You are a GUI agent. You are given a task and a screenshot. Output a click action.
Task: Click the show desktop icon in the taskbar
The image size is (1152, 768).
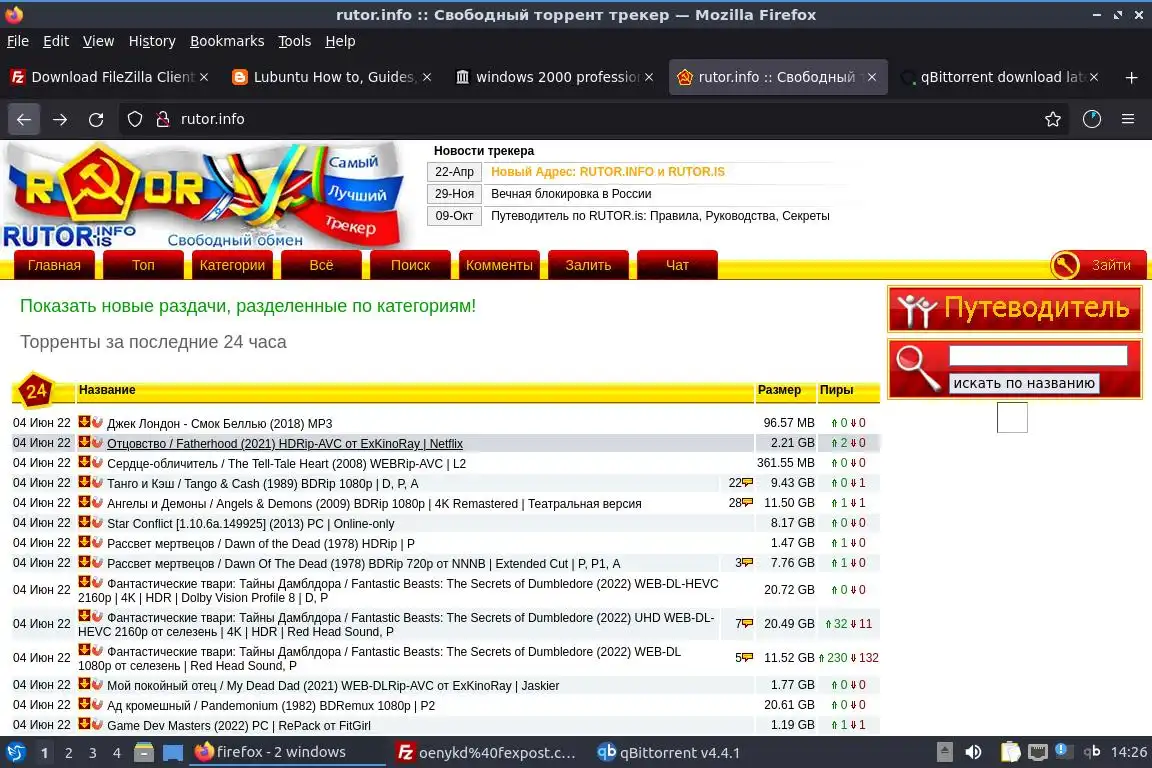click(x=173, y=753)
